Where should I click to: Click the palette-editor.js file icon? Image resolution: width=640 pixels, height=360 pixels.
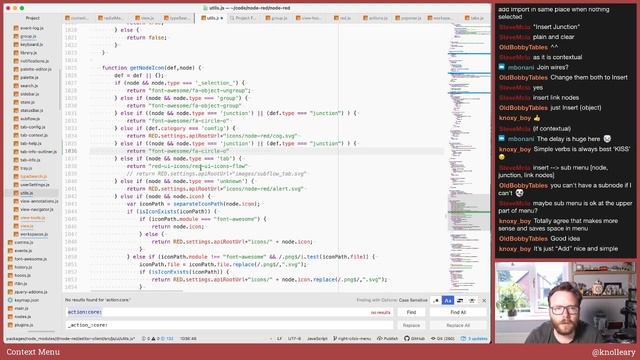pos(16,69)
